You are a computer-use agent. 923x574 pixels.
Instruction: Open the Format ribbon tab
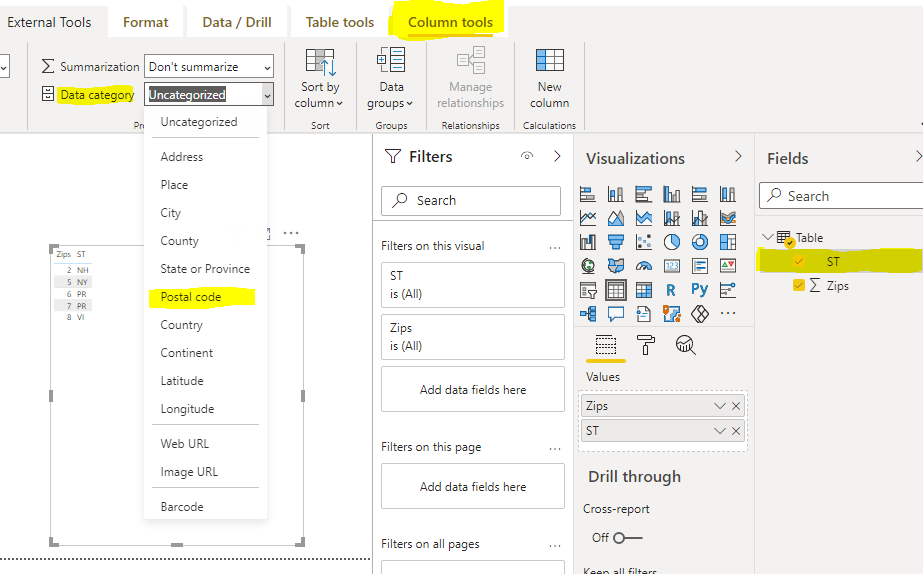point(145,22)
